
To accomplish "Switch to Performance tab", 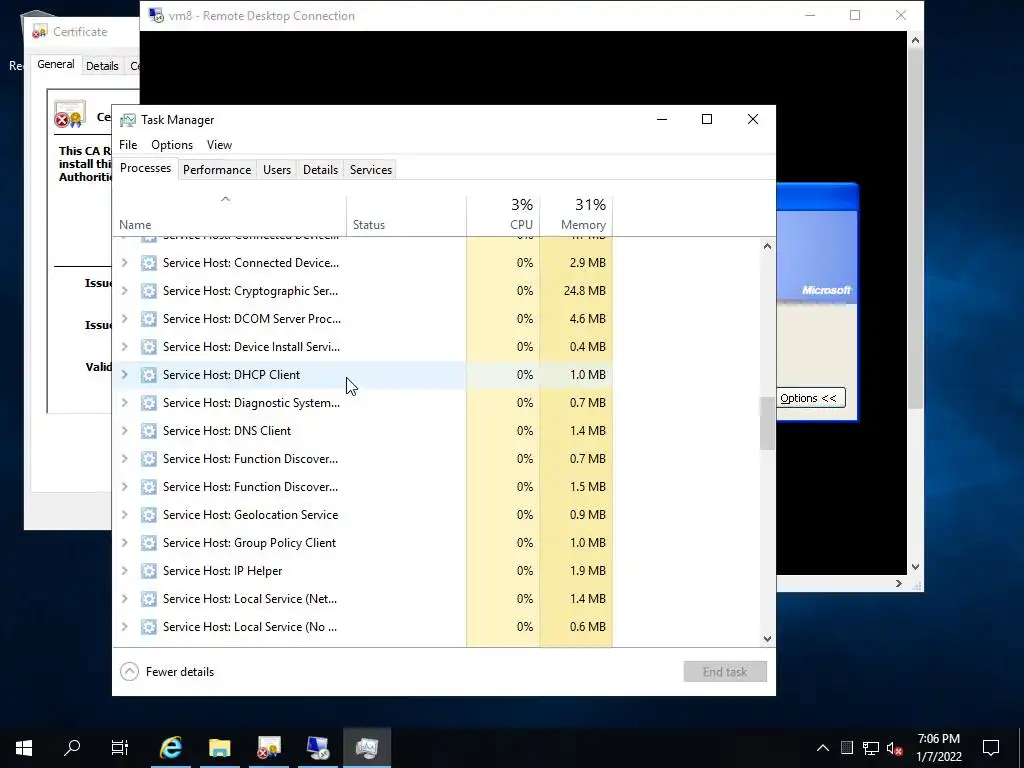I will click(x=217, y=170).
